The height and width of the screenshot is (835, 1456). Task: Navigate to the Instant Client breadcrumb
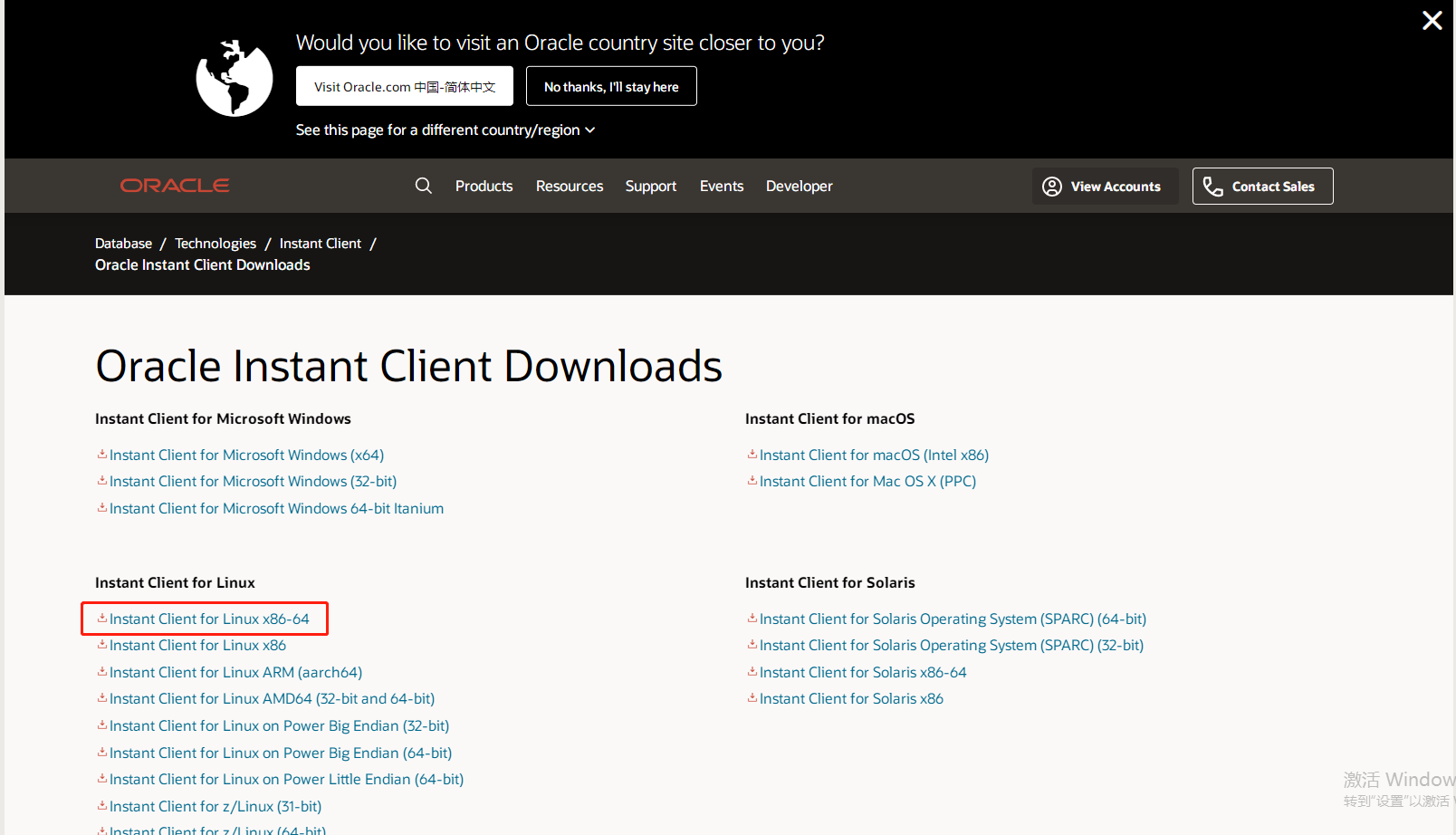[x=320, y=243]
